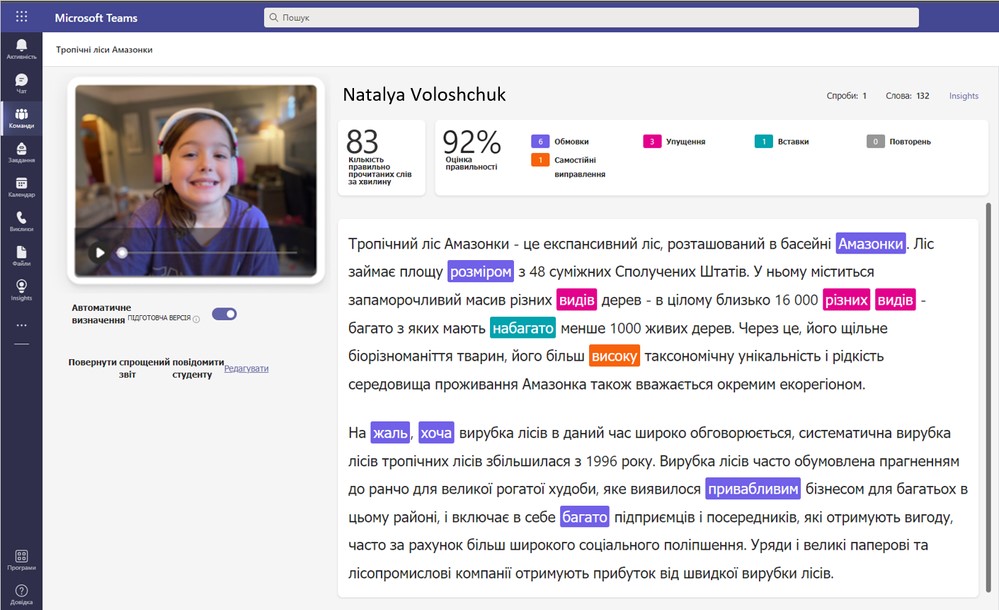999x610 pixels.
Task: Open Програми (Apps) icon
Action: (21, 558)
